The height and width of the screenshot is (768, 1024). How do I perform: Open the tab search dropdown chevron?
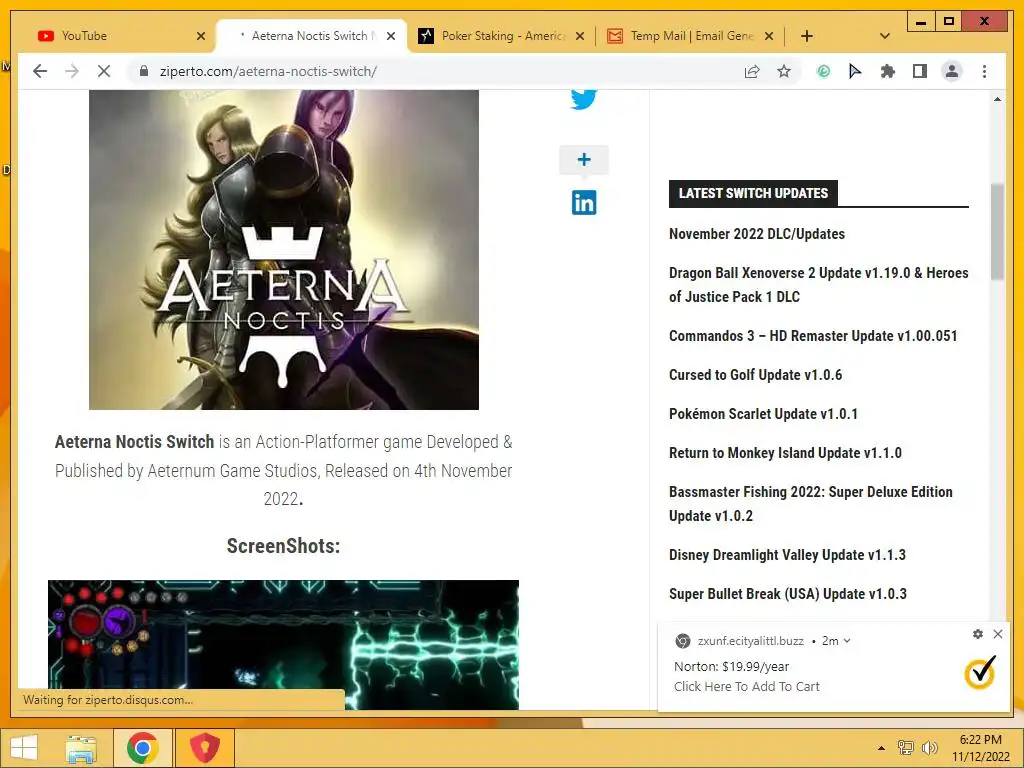pyautogui.click(x=885, y=36)
